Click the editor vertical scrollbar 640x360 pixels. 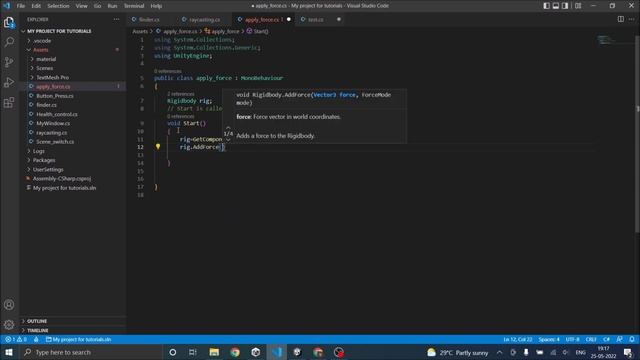[x=637, y=135]
